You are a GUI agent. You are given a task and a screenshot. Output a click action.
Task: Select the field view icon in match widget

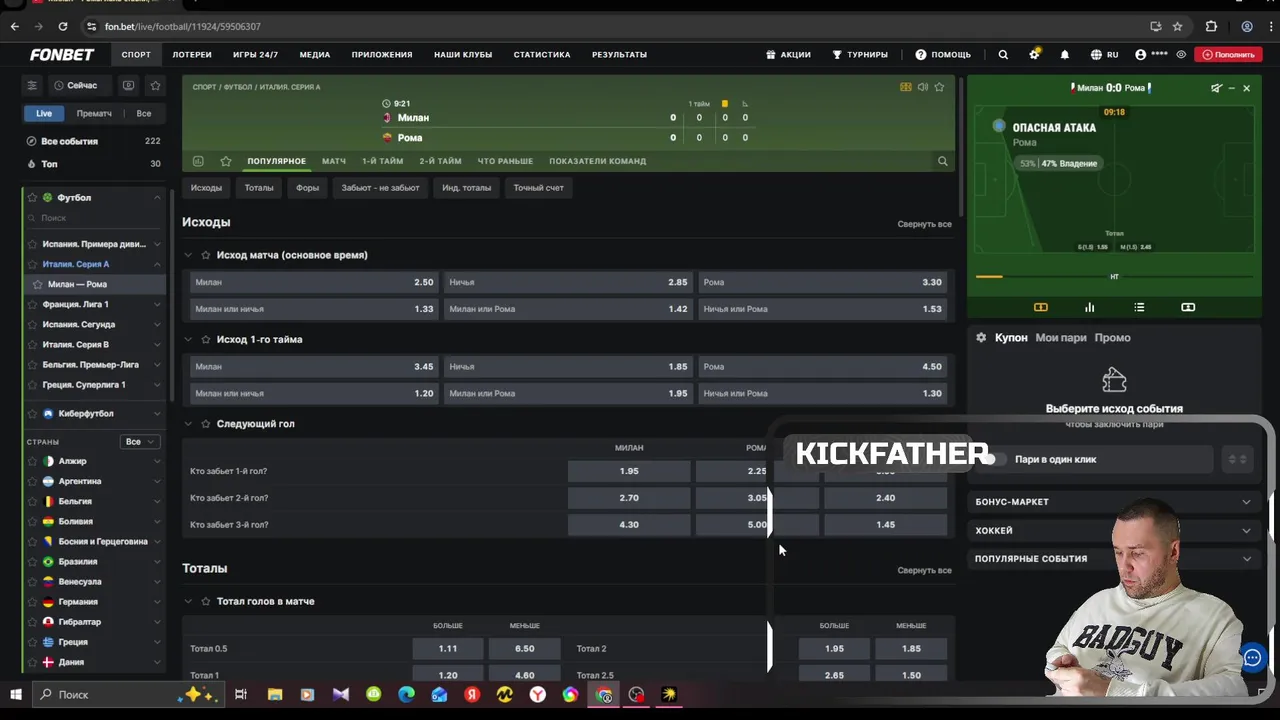pyautogui.click(x=1040, y=307)
